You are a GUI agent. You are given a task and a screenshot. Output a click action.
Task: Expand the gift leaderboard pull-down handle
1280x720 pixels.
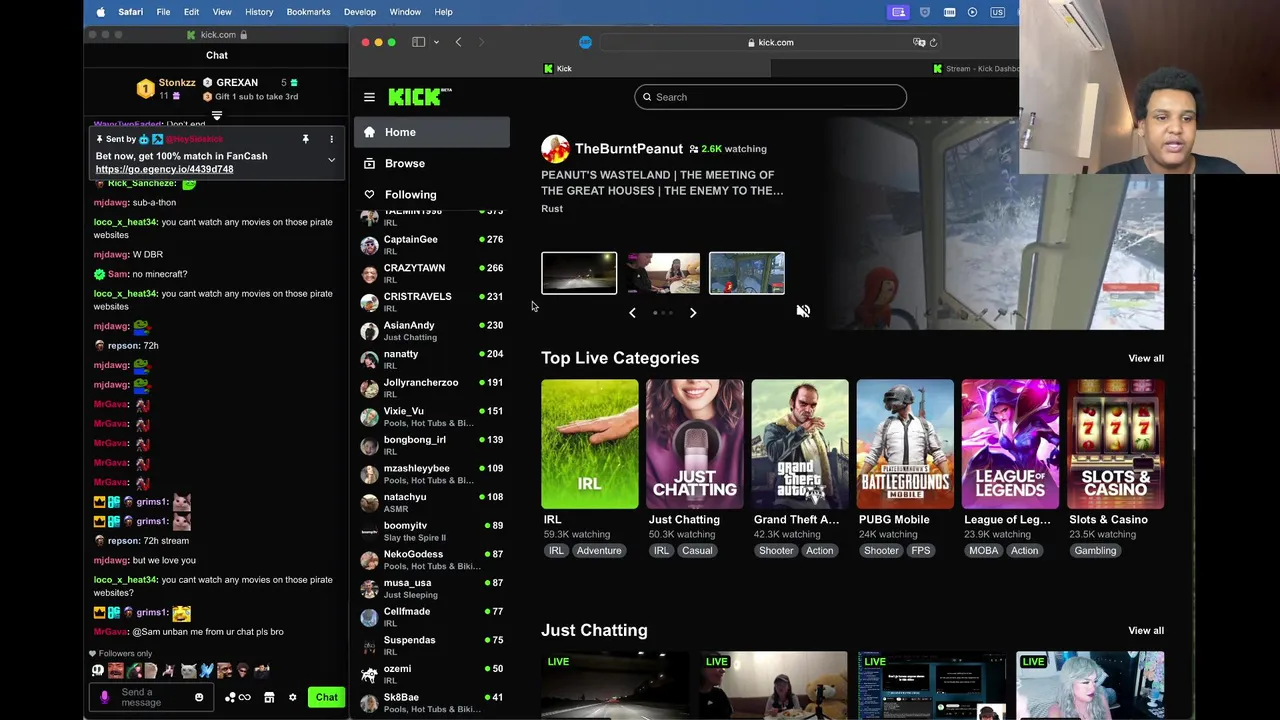pos(217,116)
